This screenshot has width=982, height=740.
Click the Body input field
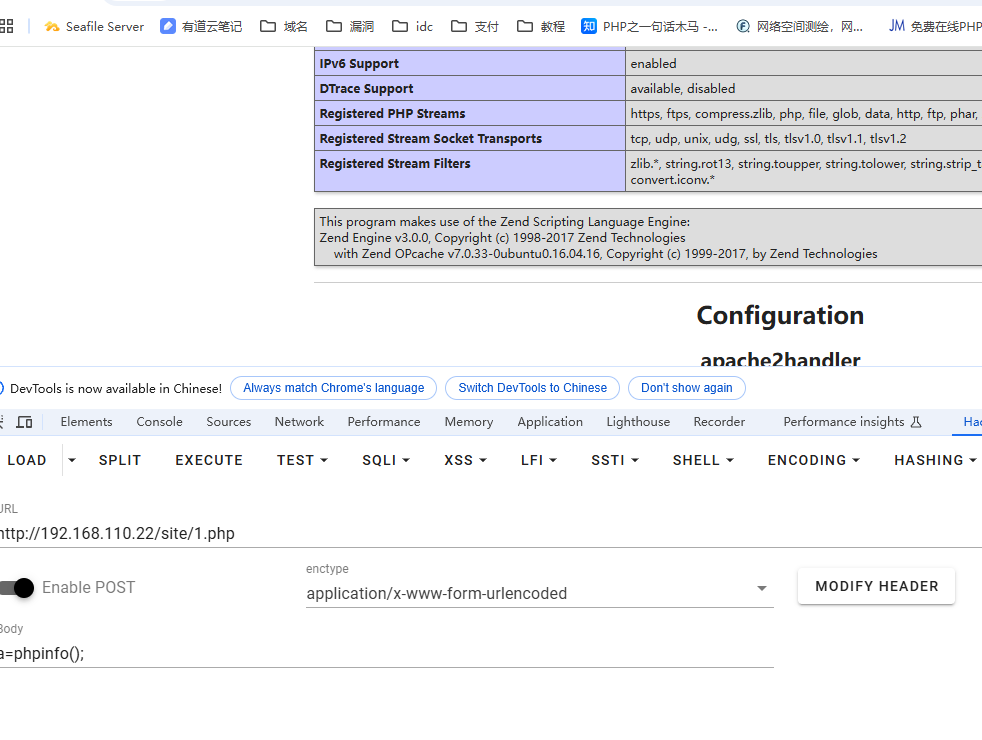click(x=386, y=653)
